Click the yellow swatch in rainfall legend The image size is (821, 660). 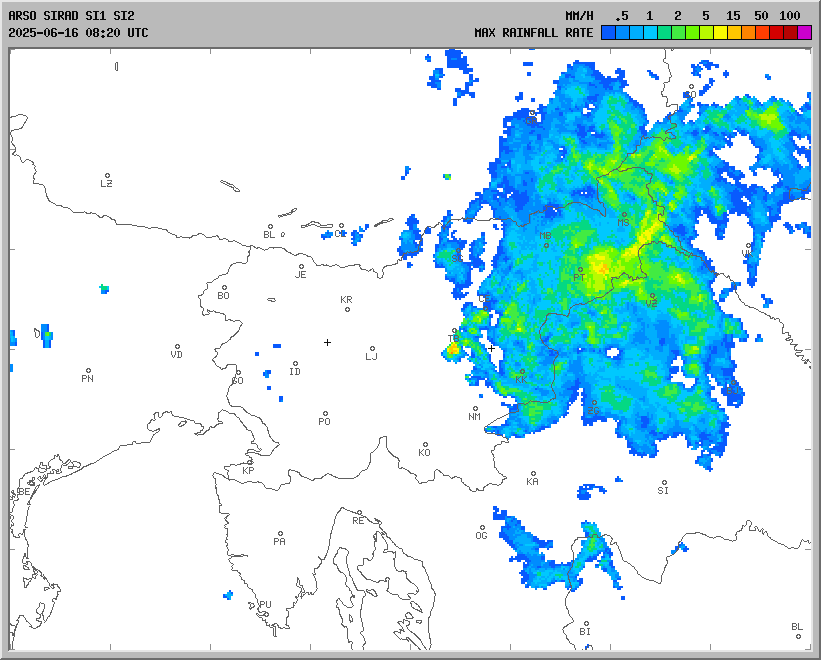point(721,32)
